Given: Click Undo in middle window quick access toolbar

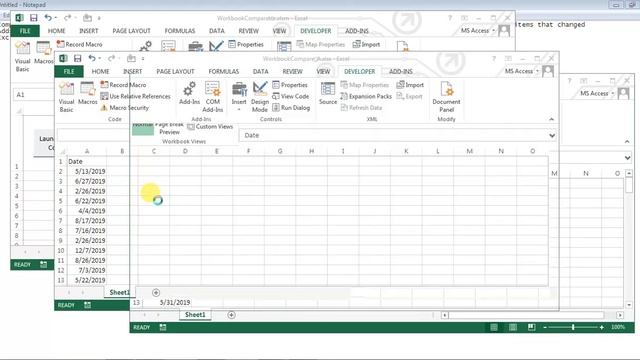Looking at the screenshot, I should [x=92, y=58].
